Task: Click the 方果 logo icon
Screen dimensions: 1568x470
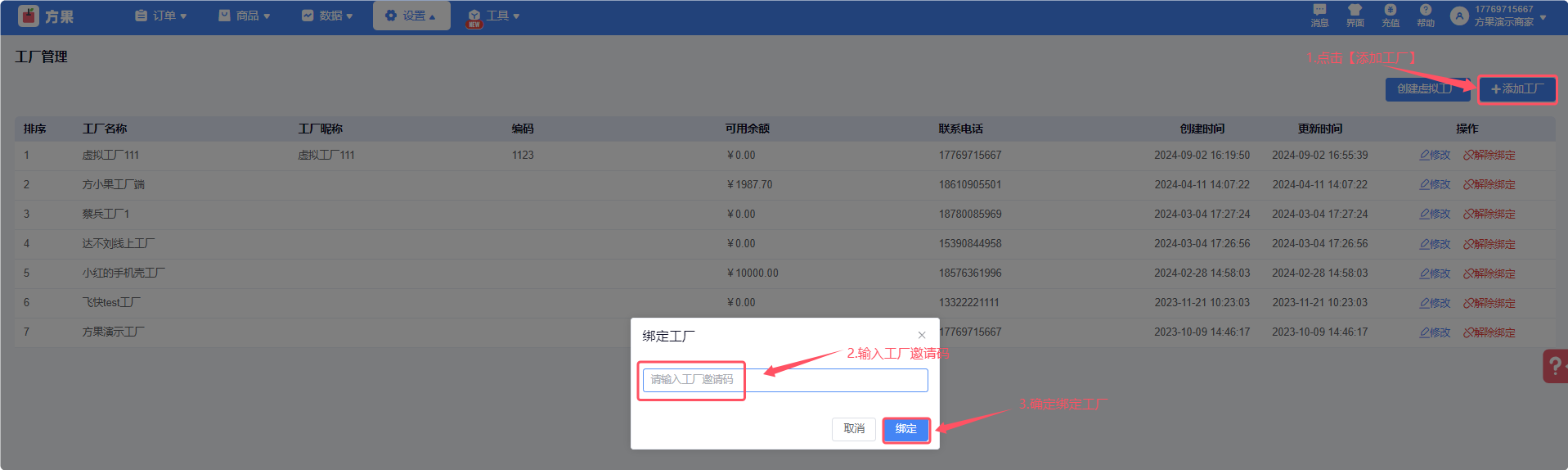Action: 29,16
